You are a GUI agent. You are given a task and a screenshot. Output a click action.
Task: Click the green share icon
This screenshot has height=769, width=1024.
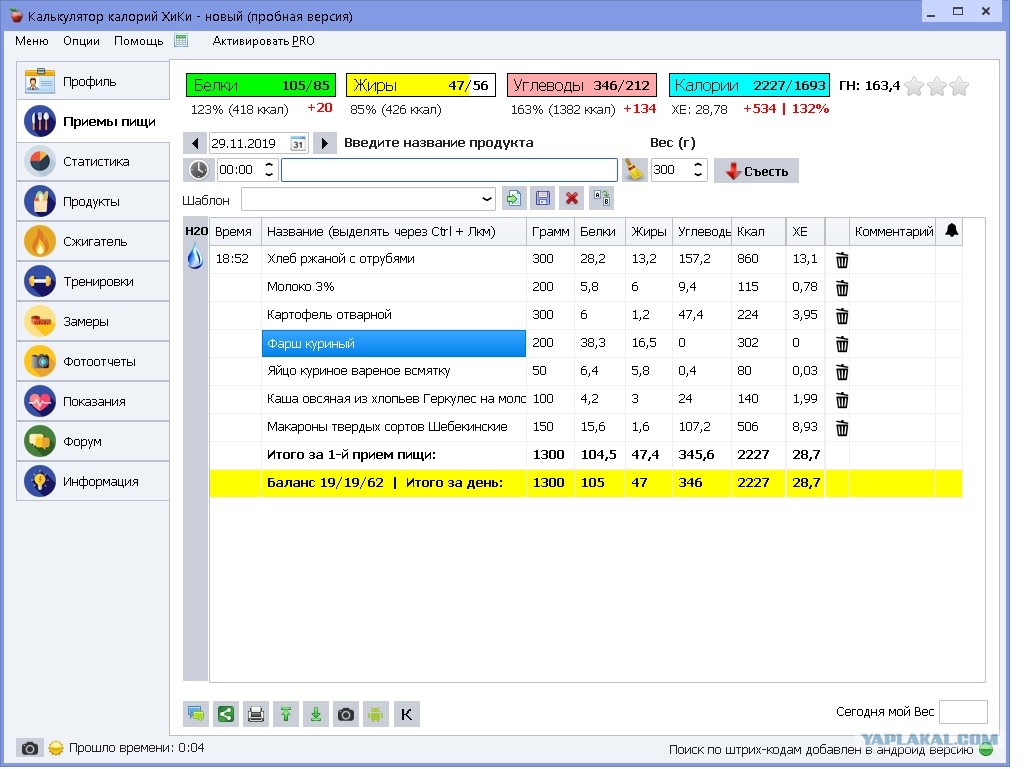[x=226, y=714]
